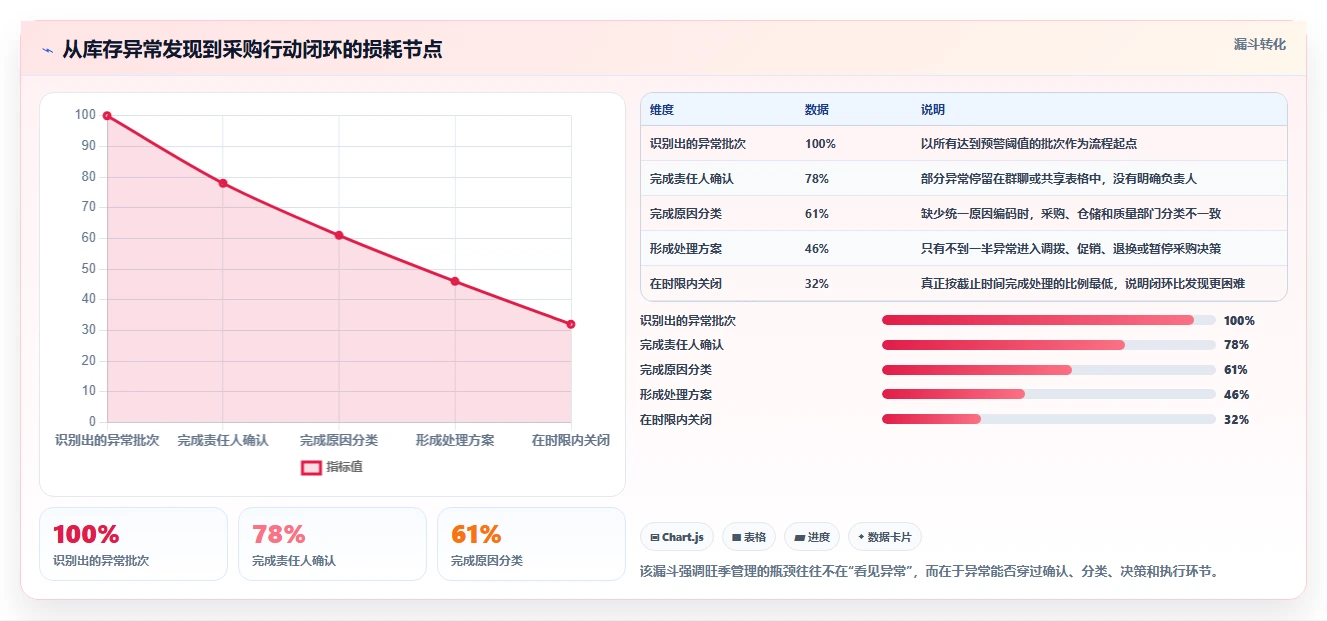1327x621 pixels.
Task: Click the 形成处理方案 progress bar
Action: 1049,394
